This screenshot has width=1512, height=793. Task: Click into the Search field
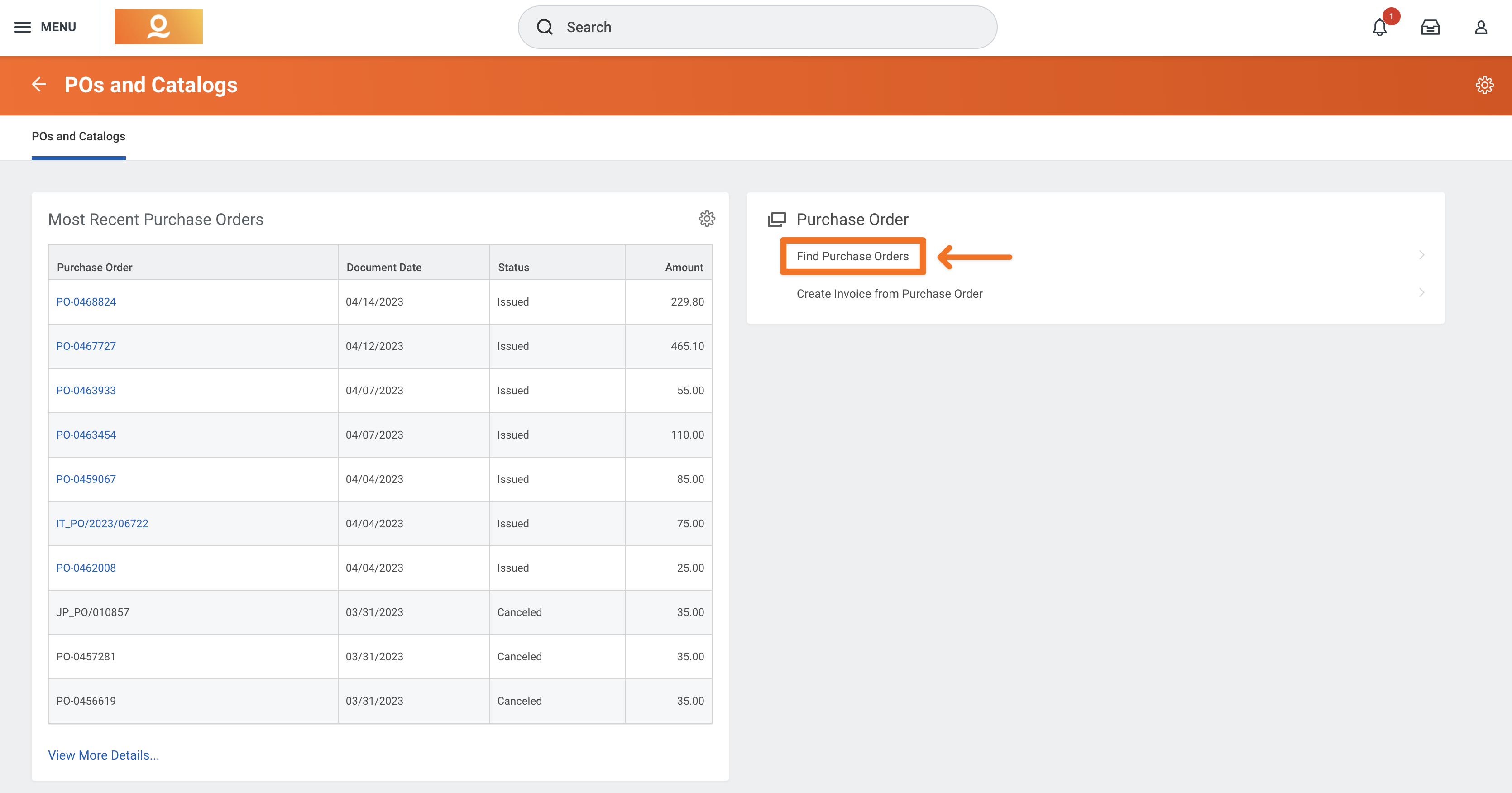(x=757, y=28)
